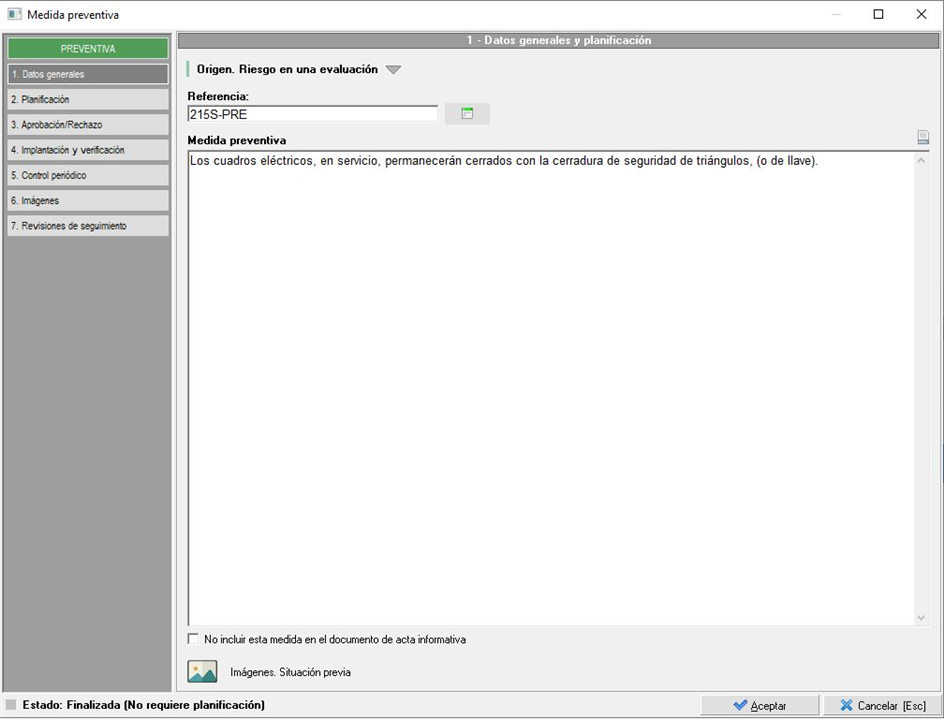Go to 4. Implantación y verificación
944x720 pixels.
tap(88, 150)
